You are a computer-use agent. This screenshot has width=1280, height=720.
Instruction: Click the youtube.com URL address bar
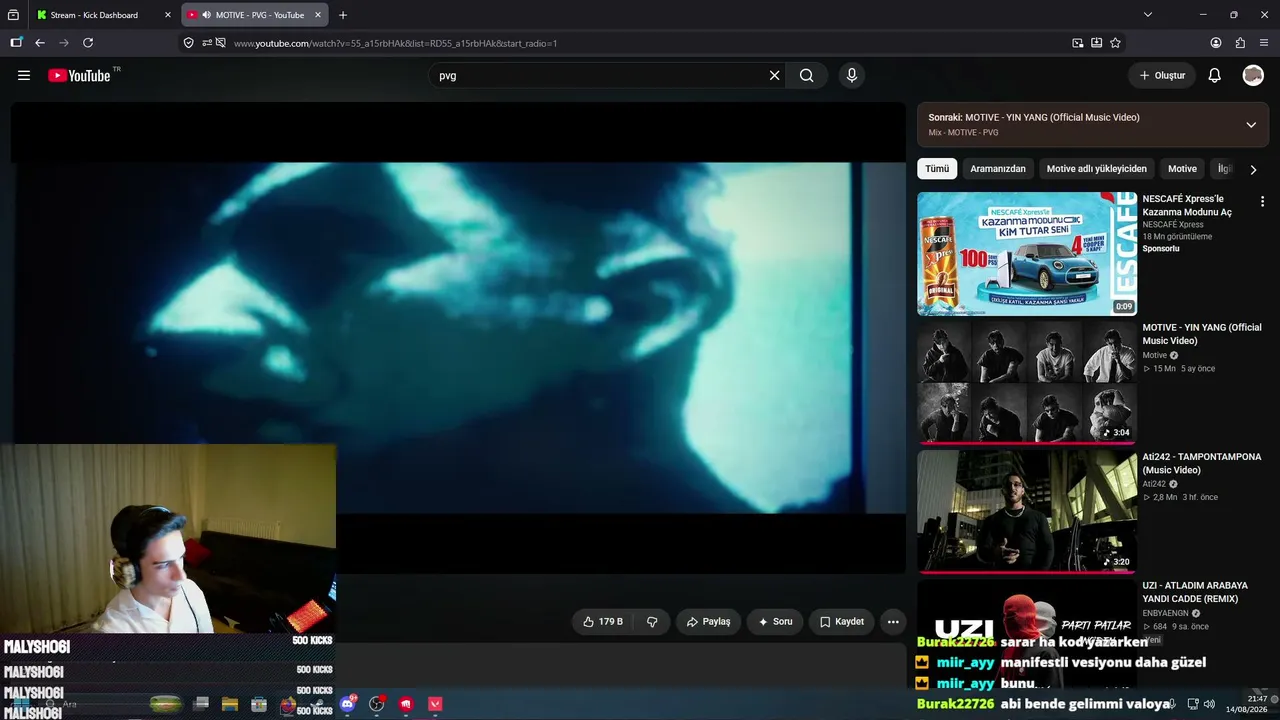coord(640,43)
